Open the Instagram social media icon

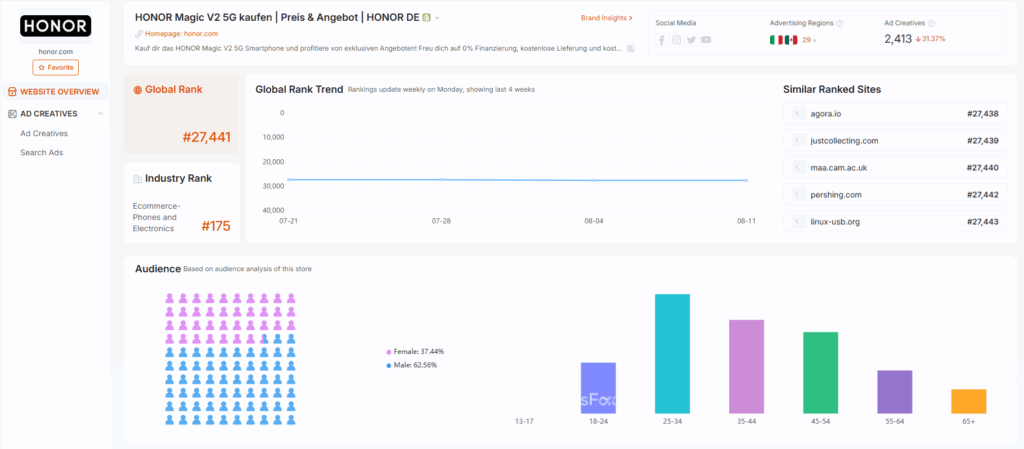click(677, 40)
